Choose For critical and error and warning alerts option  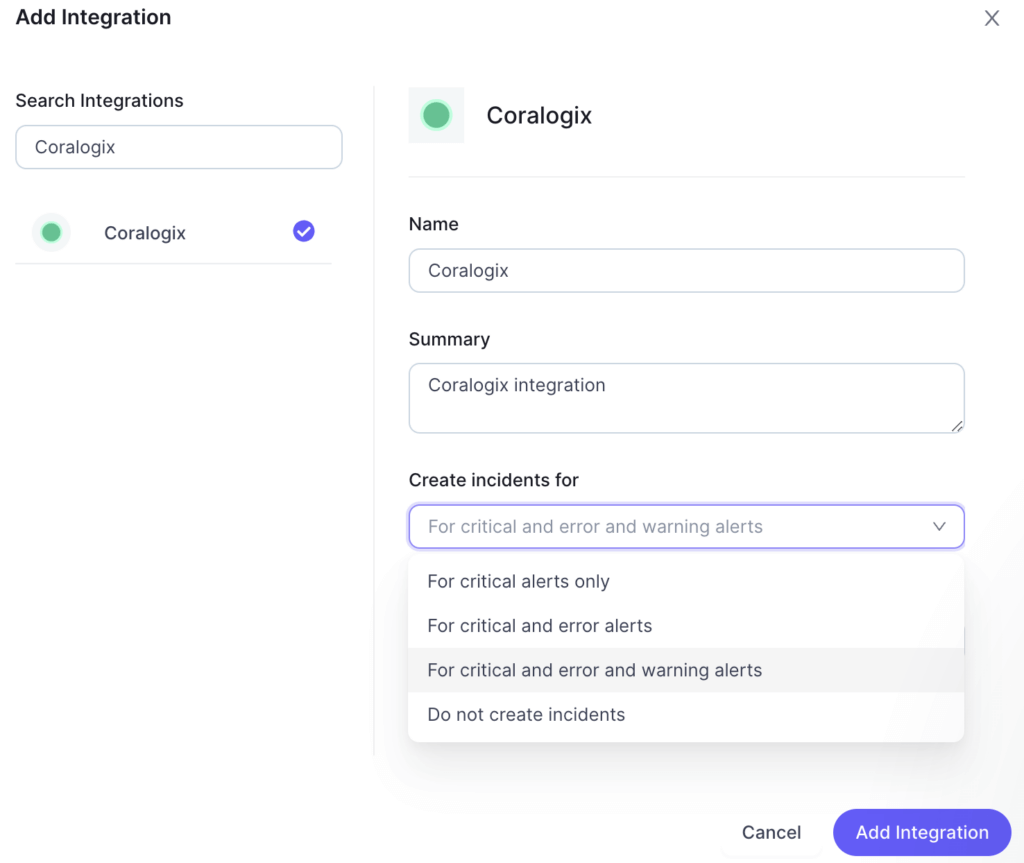pyautogui.click(x=686, y=670)
